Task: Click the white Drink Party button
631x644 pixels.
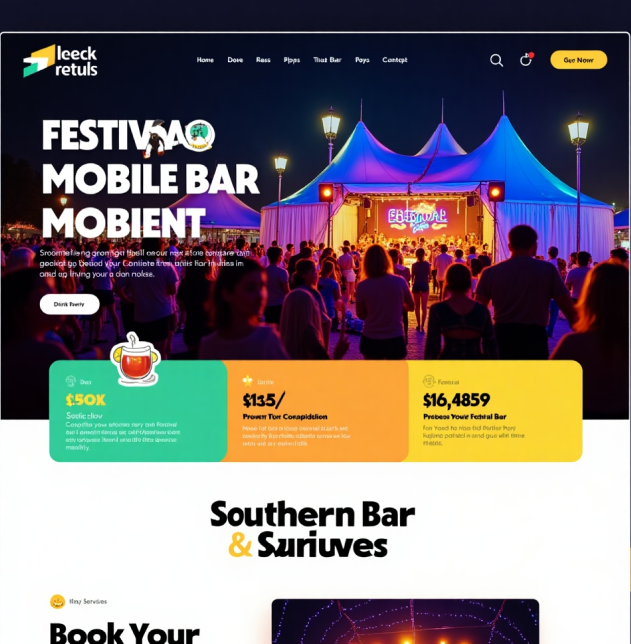Action: pyautogui.click(x=69, y=304)
